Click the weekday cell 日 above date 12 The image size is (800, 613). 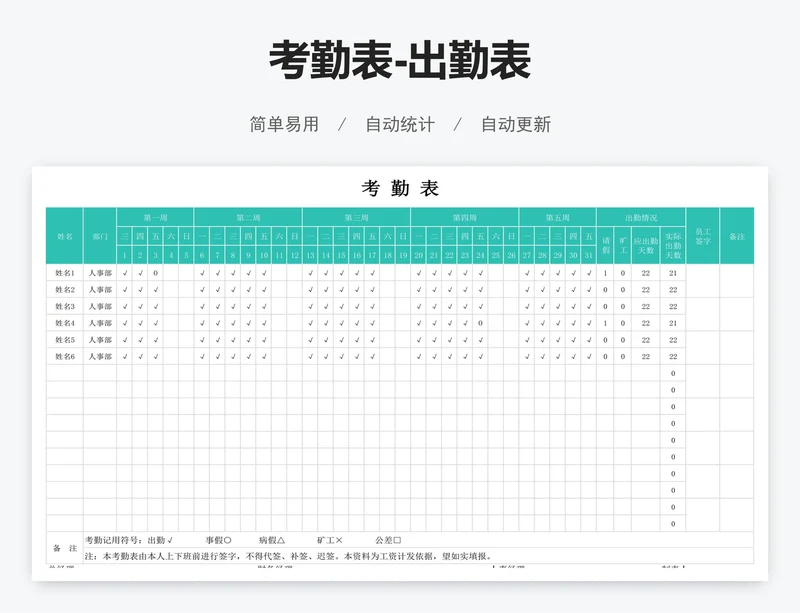(294, 236)
